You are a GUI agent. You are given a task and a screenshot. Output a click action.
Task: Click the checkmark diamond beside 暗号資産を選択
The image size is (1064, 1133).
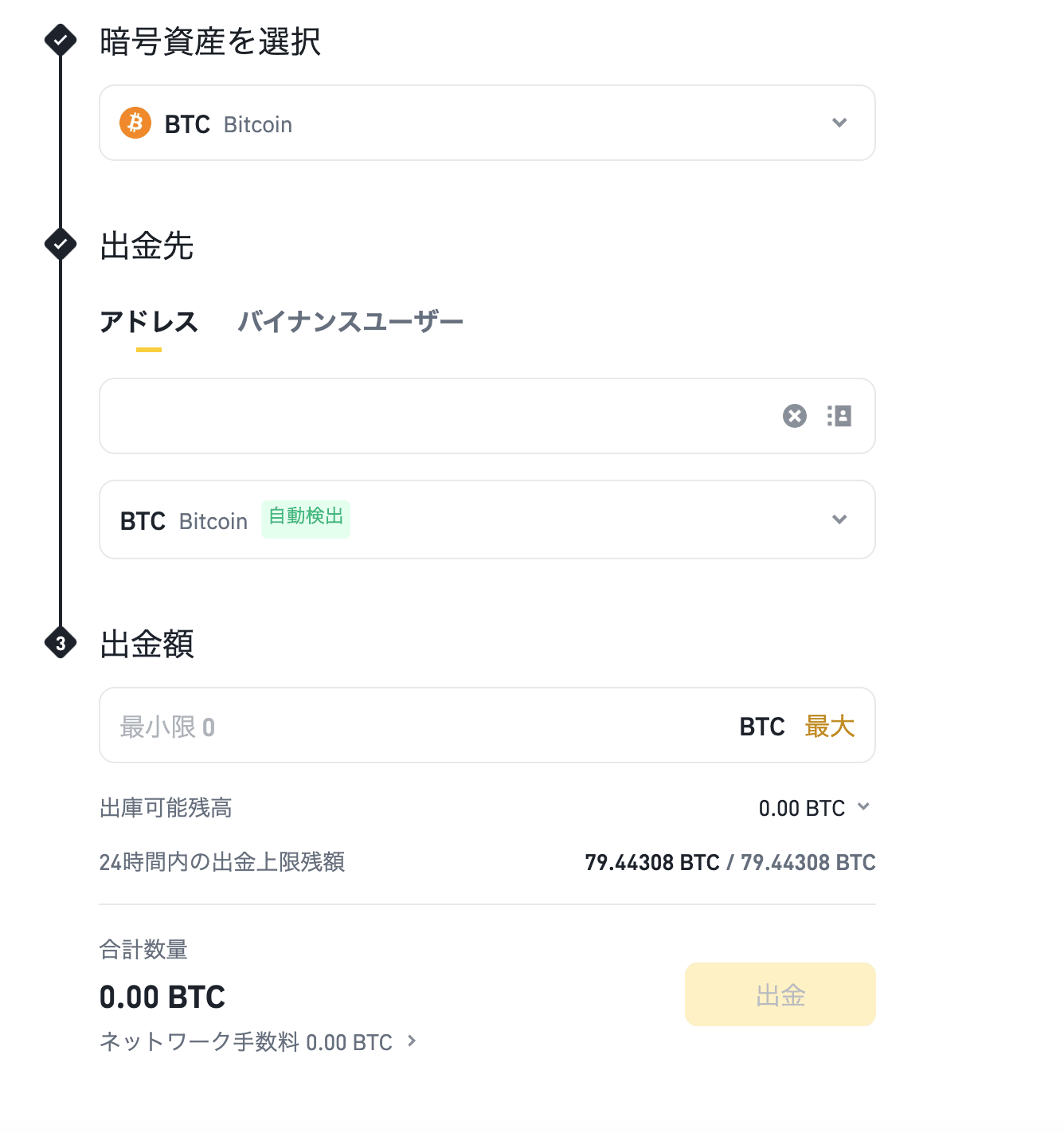[x=61, y=39]
